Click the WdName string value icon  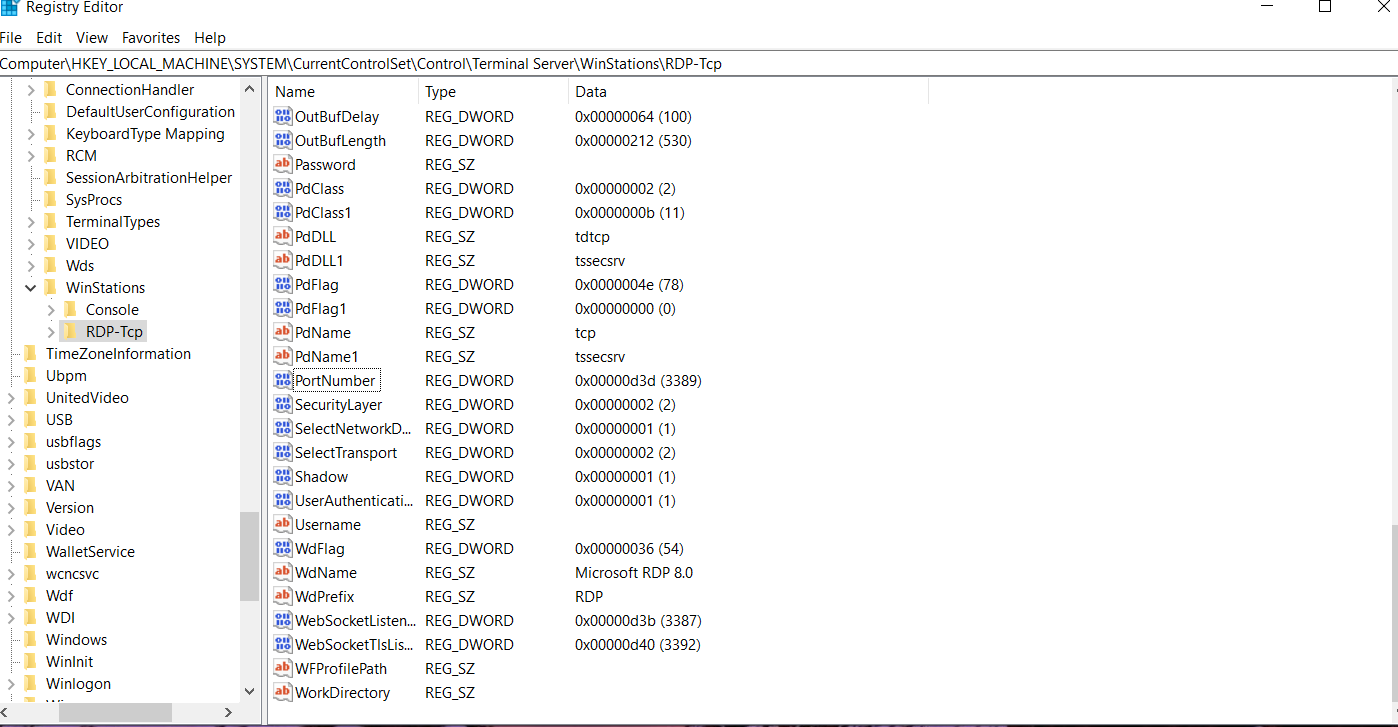pos(283,573)
